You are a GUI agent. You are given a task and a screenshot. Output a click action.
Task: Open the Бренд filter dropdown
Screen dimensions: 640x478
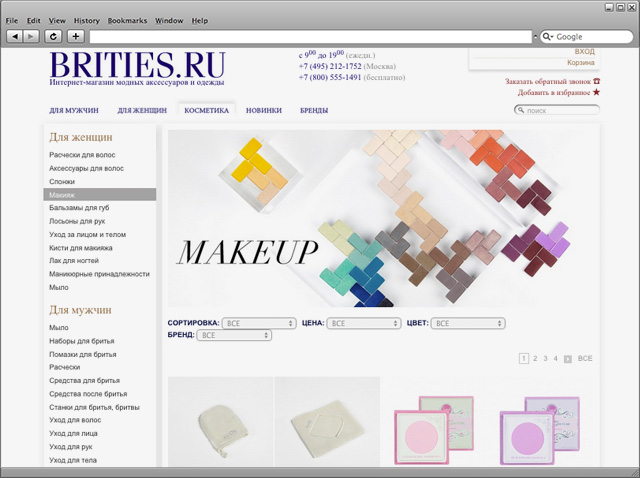234,336
